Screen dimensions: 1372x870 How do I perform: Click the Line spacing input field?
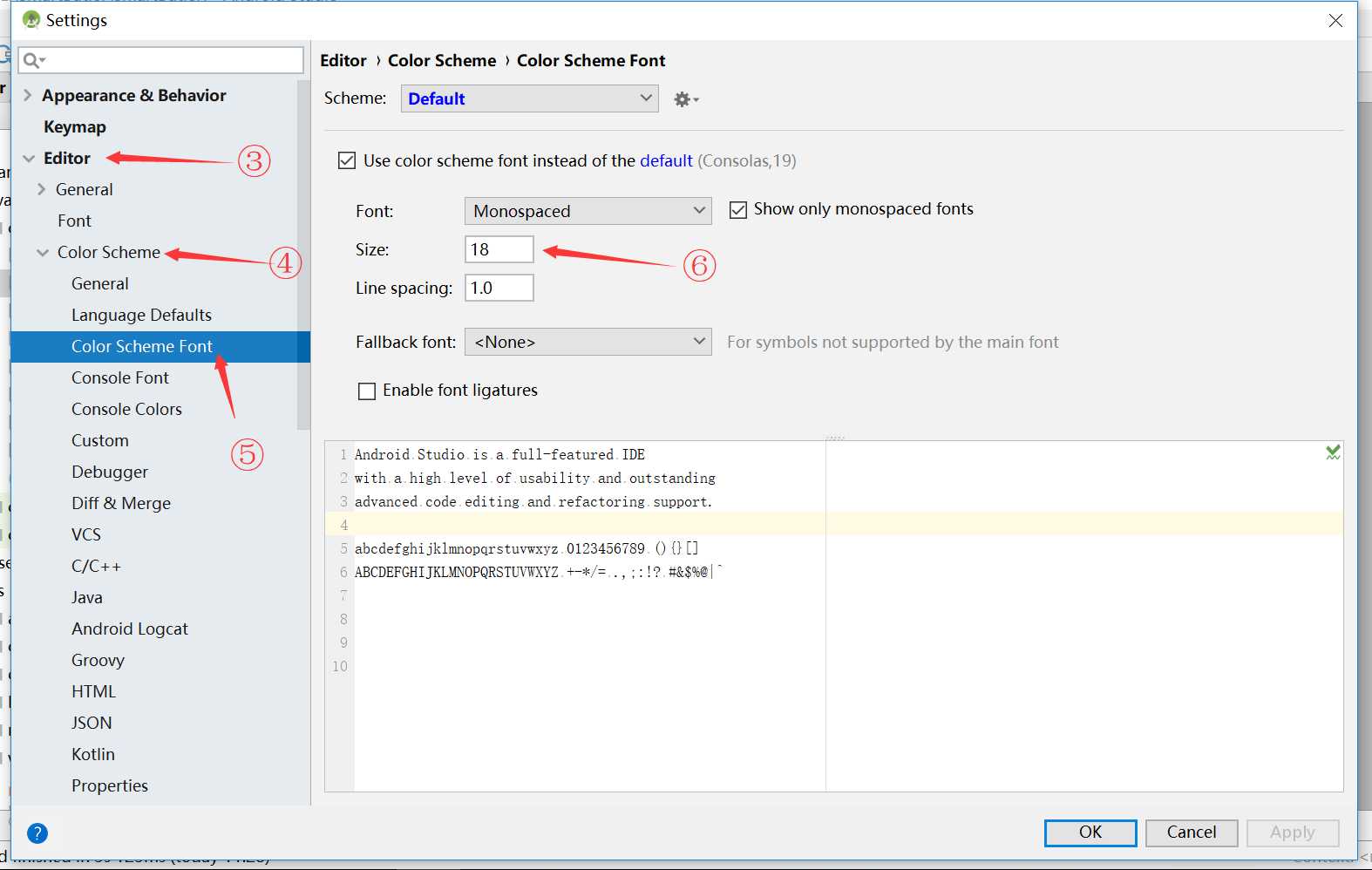499,288
